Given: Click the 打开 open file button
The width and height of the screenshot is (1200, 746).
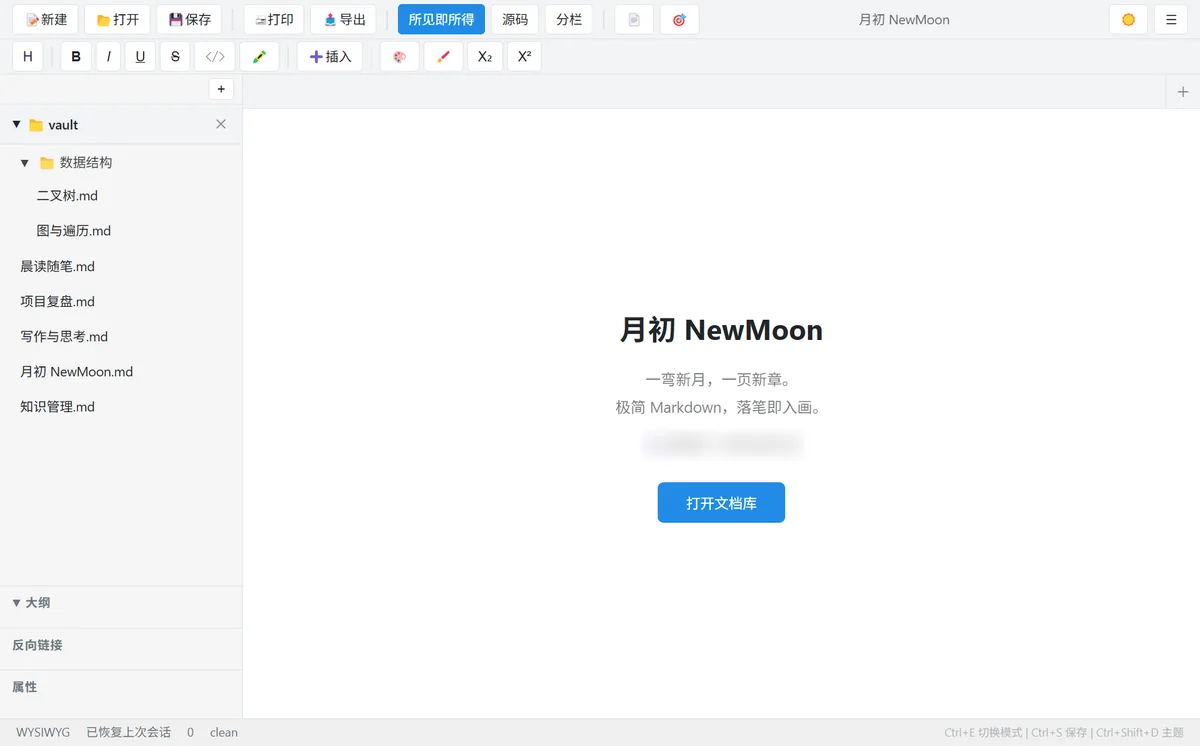Looking at the screenshot, I should point(118,19).
